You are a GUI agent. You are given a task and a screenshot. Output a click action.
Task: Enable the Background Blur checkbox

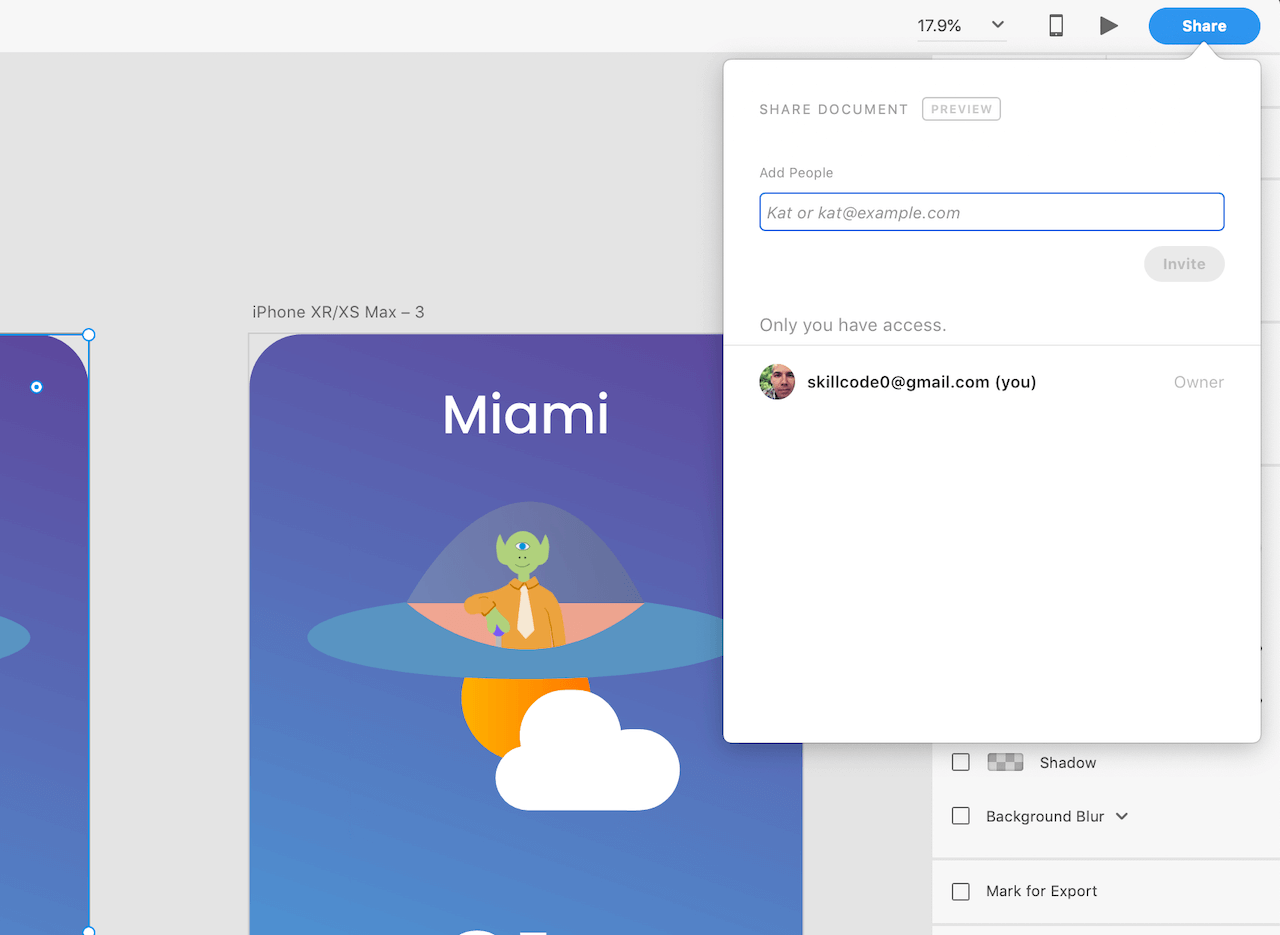coord(960,816)
